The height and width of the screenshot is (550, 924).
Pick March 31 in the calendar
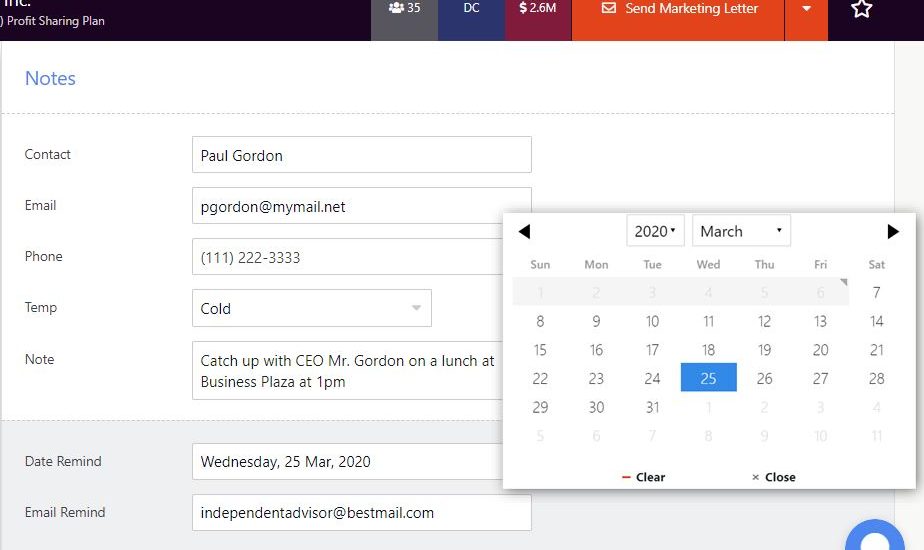652,407
